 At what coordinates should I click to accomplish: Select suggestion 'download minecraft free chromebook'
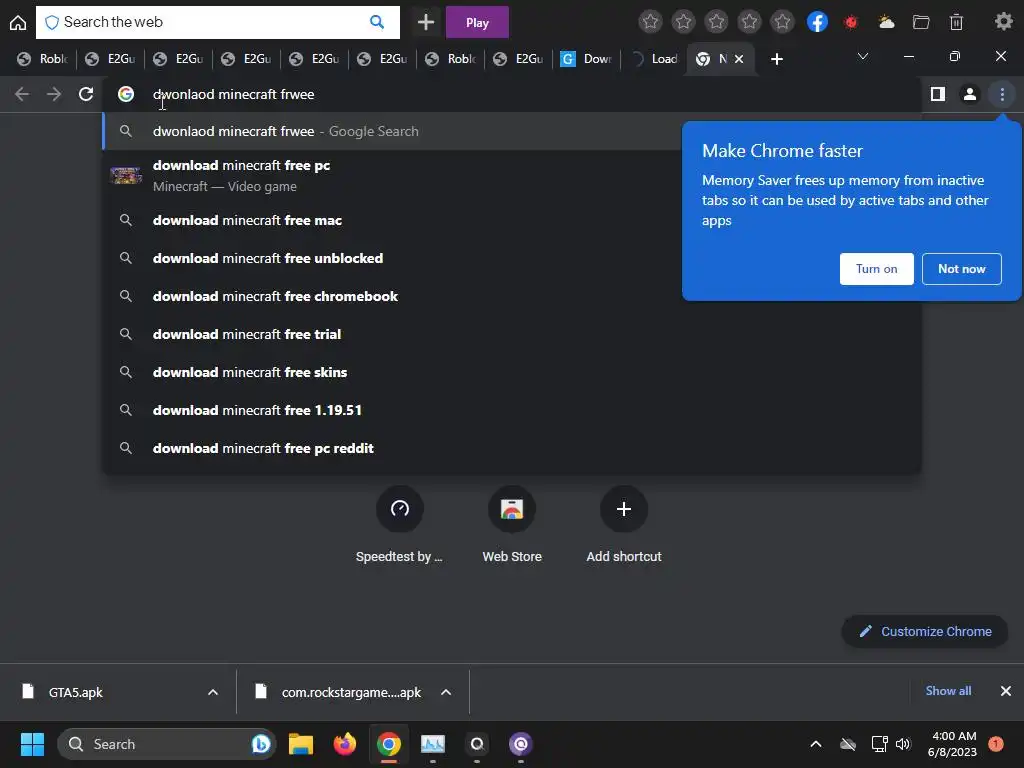click(x=392, y=296)
